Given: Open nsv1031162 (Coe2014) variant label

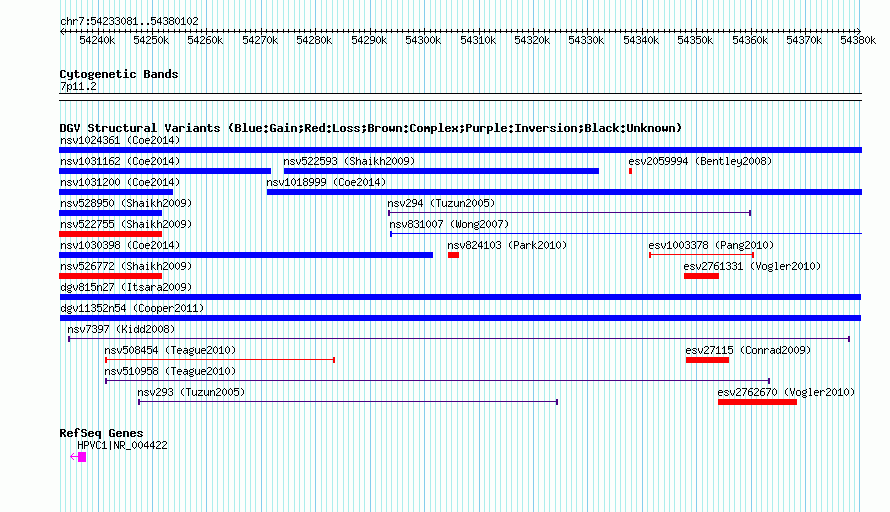Looking at the screenshot, I should click(120, 161).
